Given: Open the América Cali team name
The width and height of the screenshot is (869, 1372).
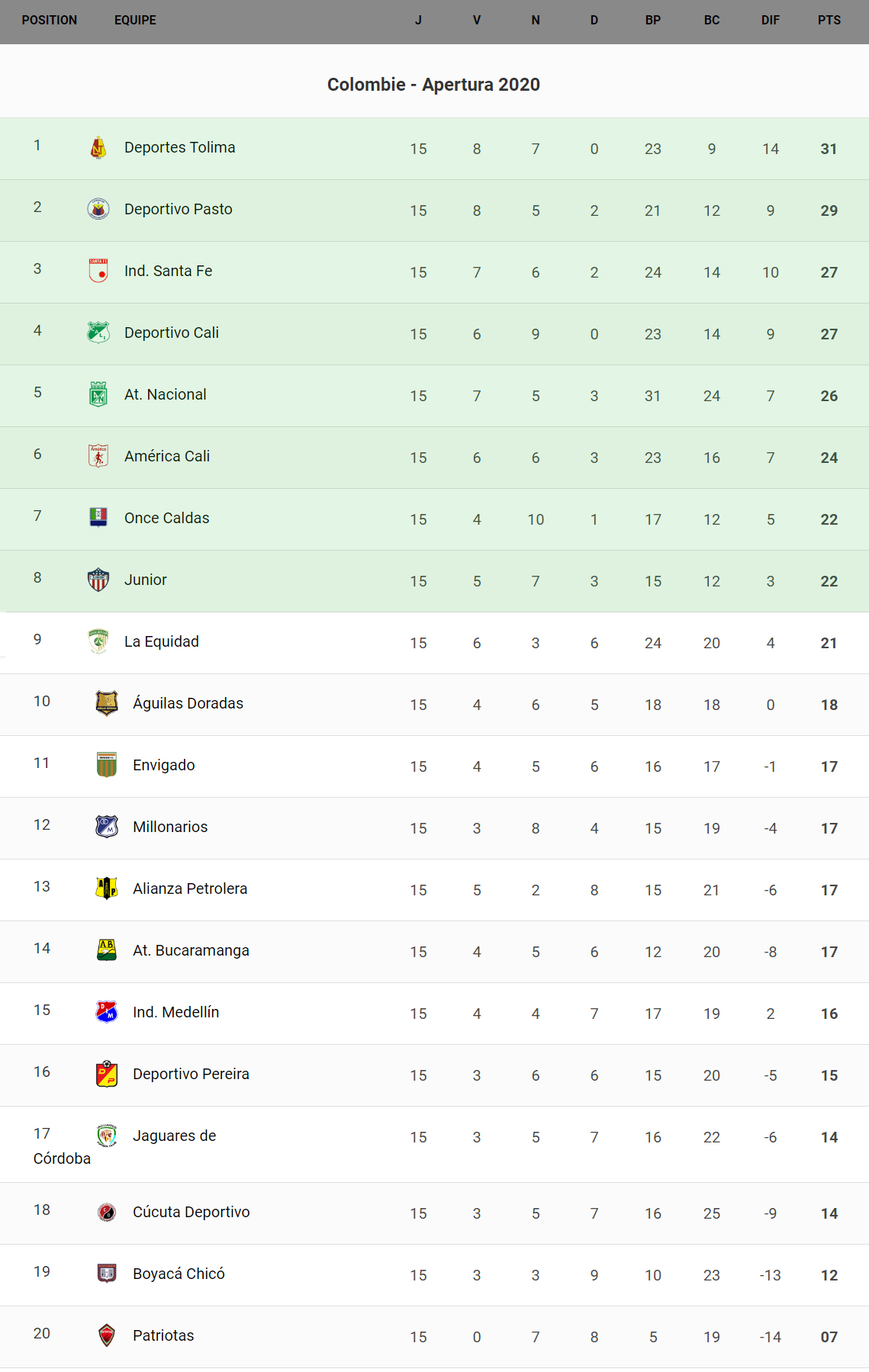Looking at the screenshot, I should point(167,456).
